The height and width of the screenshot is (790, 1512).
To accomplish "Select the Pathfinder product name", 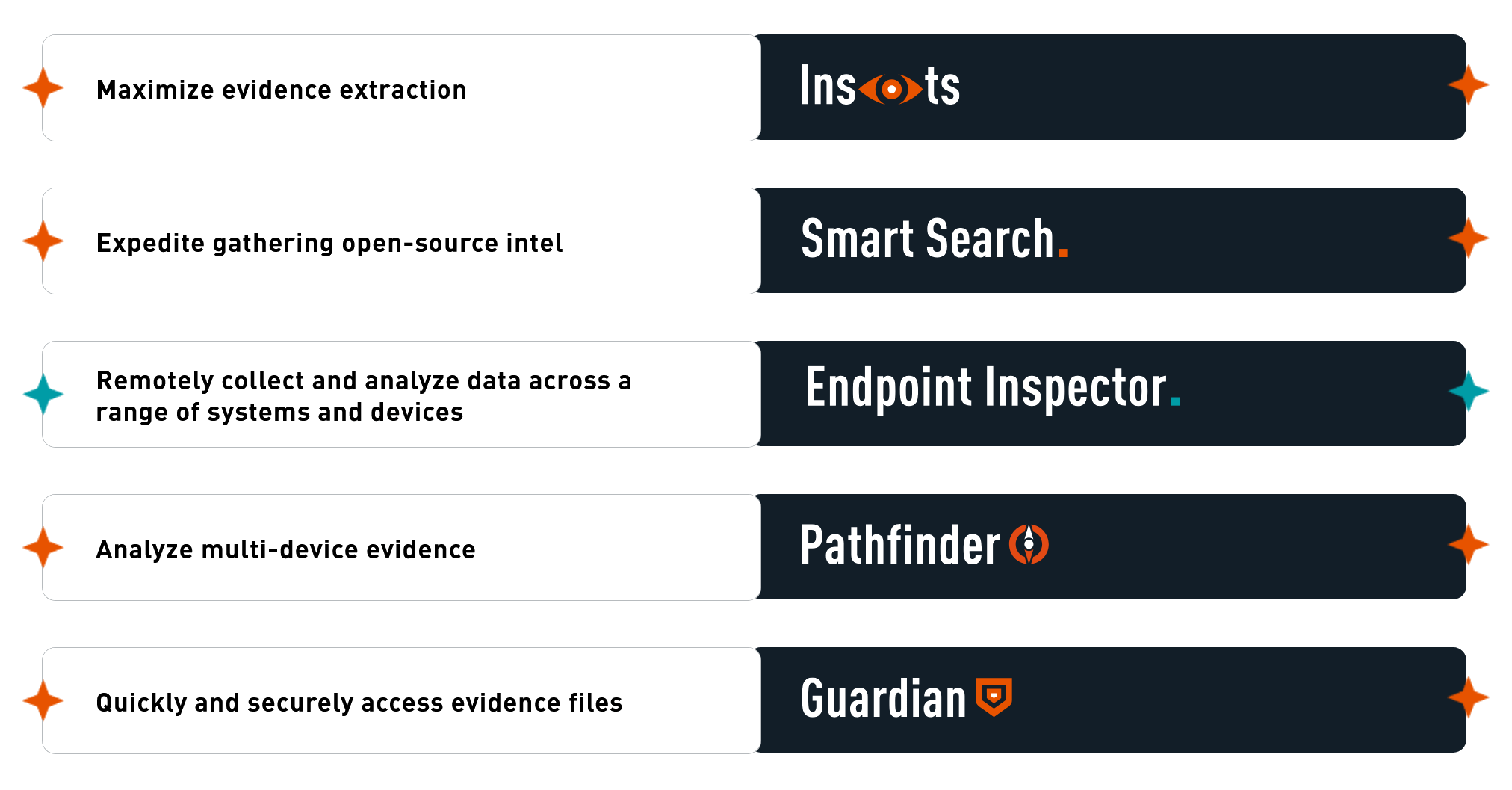I will click(x=900, y=545).
